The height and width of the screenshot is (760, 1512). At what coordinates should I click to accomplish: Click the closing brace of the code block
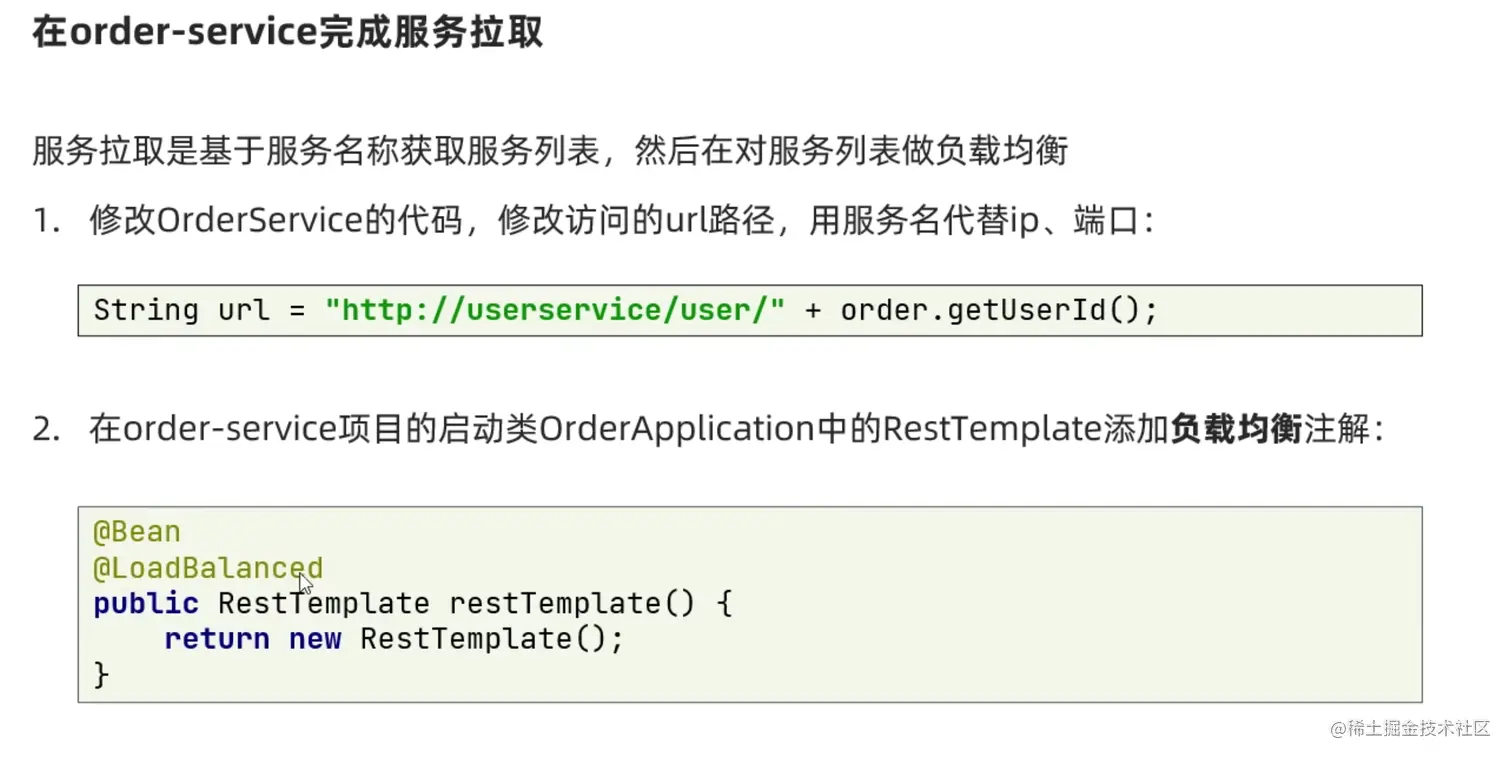(101, 675)
